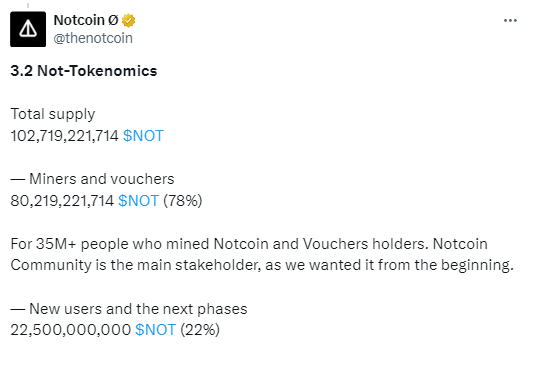Viewport: 534px width, 365px height.
Task: Click the For 35M+ people sentence
Action: coord(249,244)
